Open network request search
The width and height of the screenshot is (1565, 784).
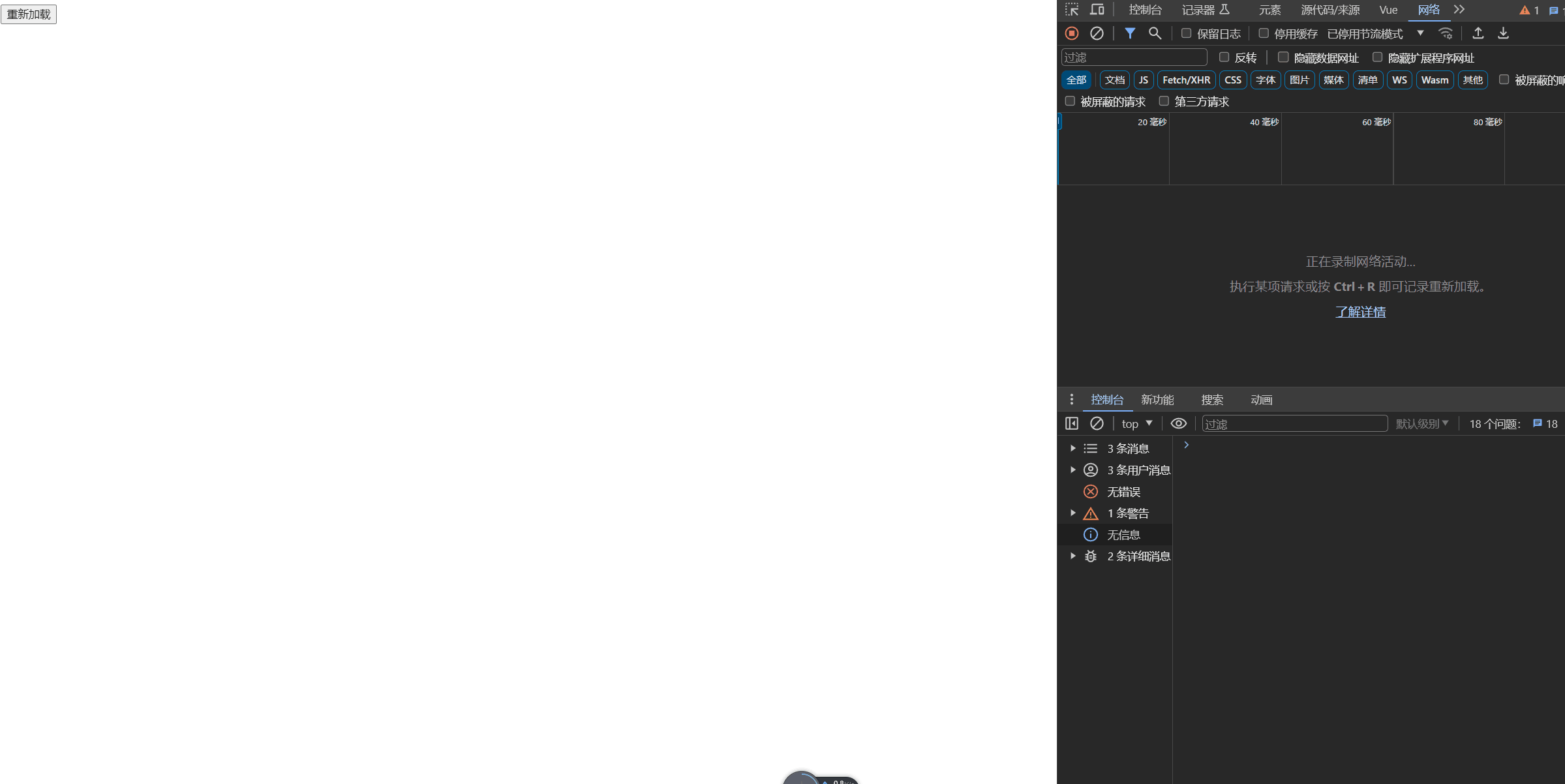1155,33
